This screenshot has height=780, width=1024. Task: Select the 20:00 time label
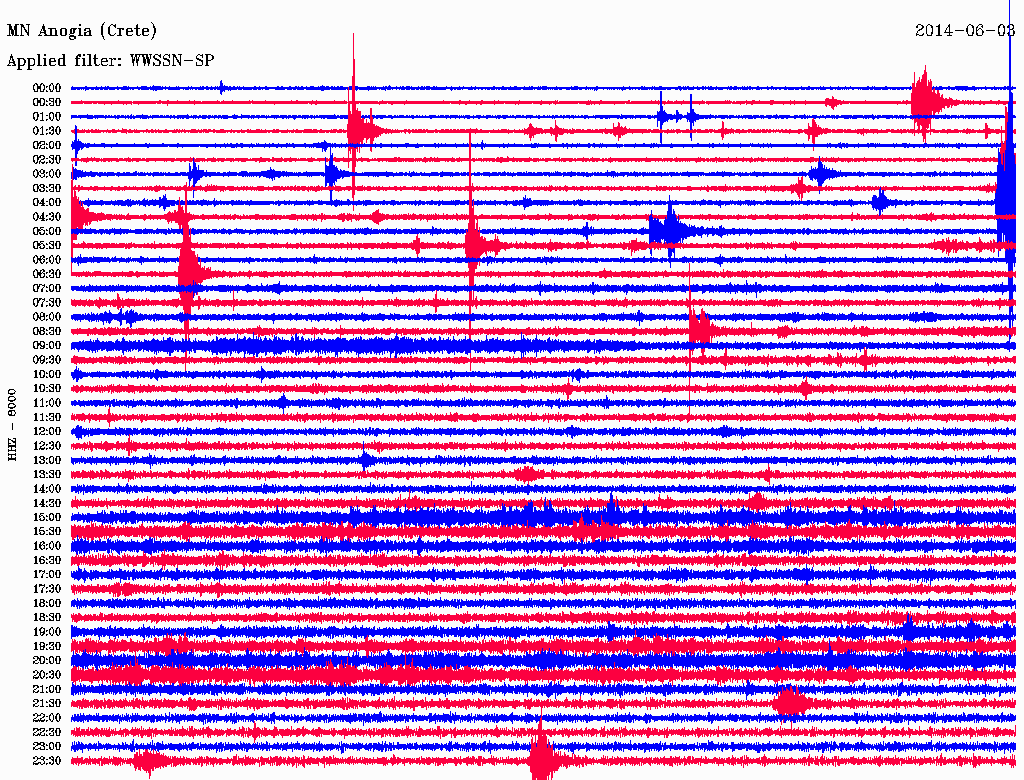[x=47, y=660]
